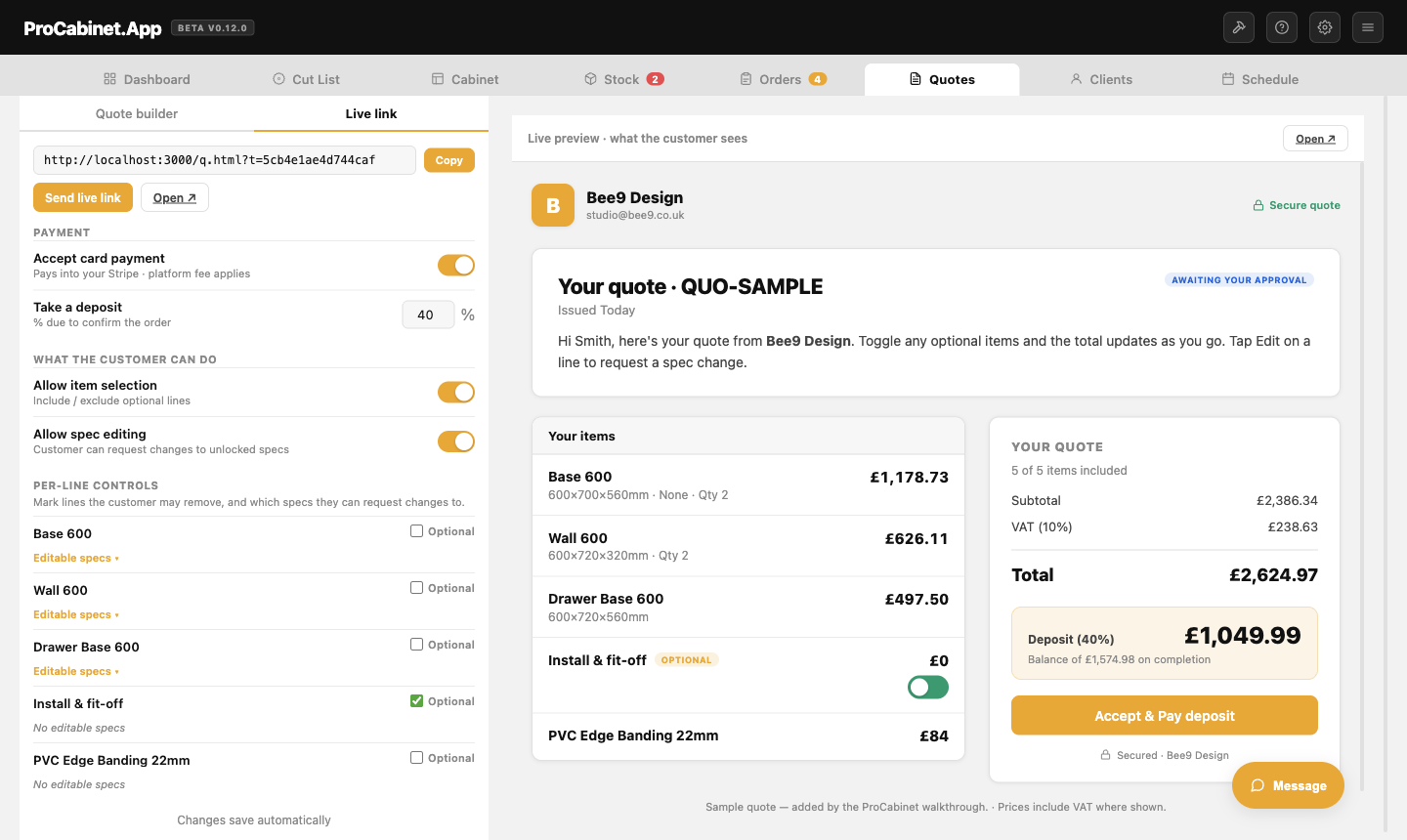Click the Deposit (40%) amount £1,049.99
The image size is (1407, 840).
point(1243,636)
